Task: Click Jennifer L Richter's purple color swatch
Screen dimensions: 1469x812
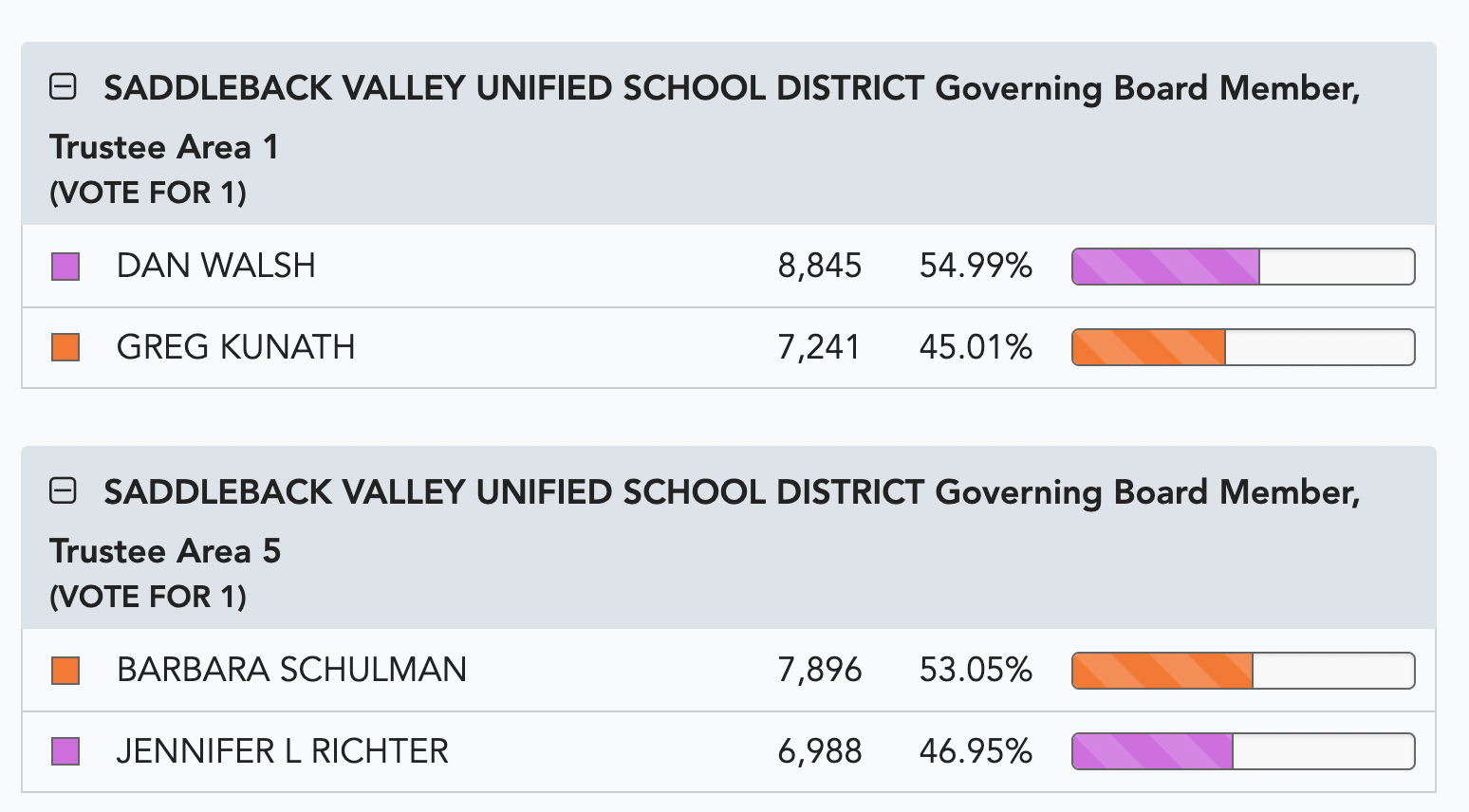Action: (65, 752)
